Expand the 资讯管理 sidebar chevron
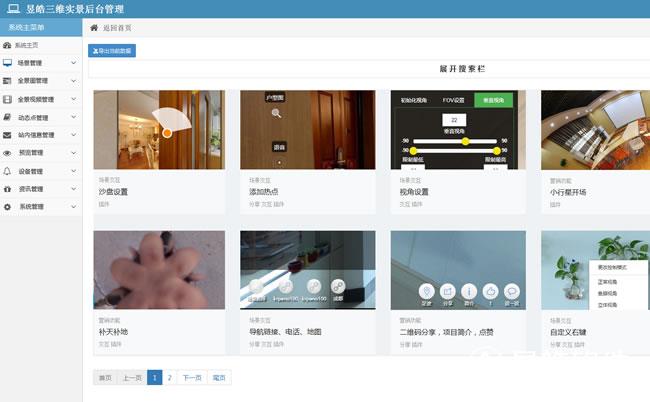Image resolution: width=650 pixels, height=402 pixels. [x=74, y=189]
